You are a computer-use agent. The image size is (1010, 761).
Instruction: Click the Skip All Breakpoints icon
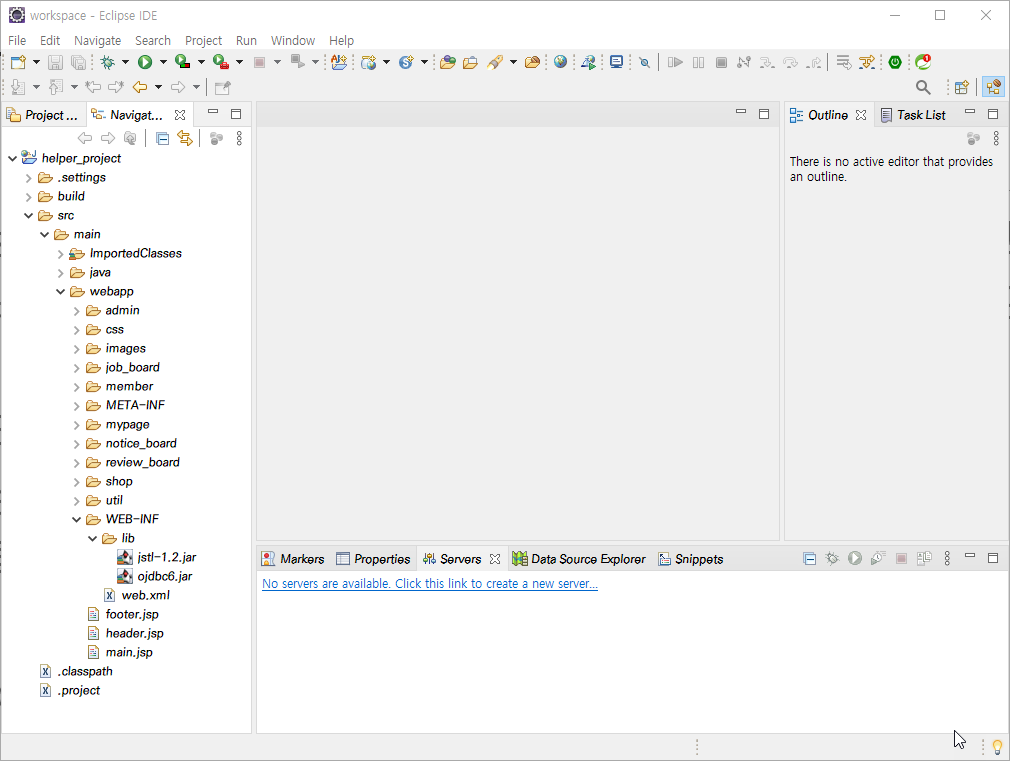644,63
